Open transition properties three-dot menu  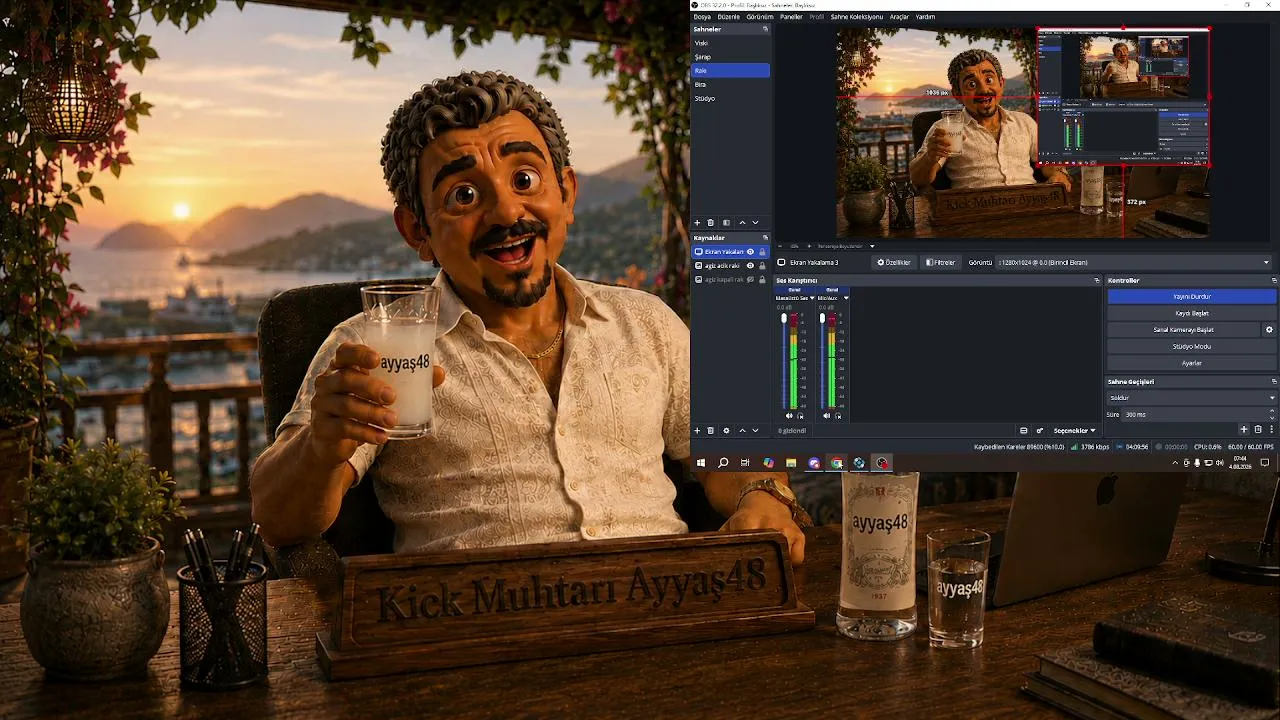pos(1271,430)
